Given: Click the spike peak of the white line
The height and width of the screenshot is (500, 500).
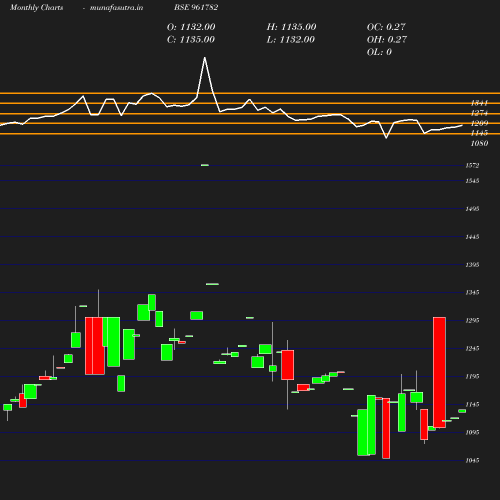Looking at the screenshot, I should pos(205,58).
